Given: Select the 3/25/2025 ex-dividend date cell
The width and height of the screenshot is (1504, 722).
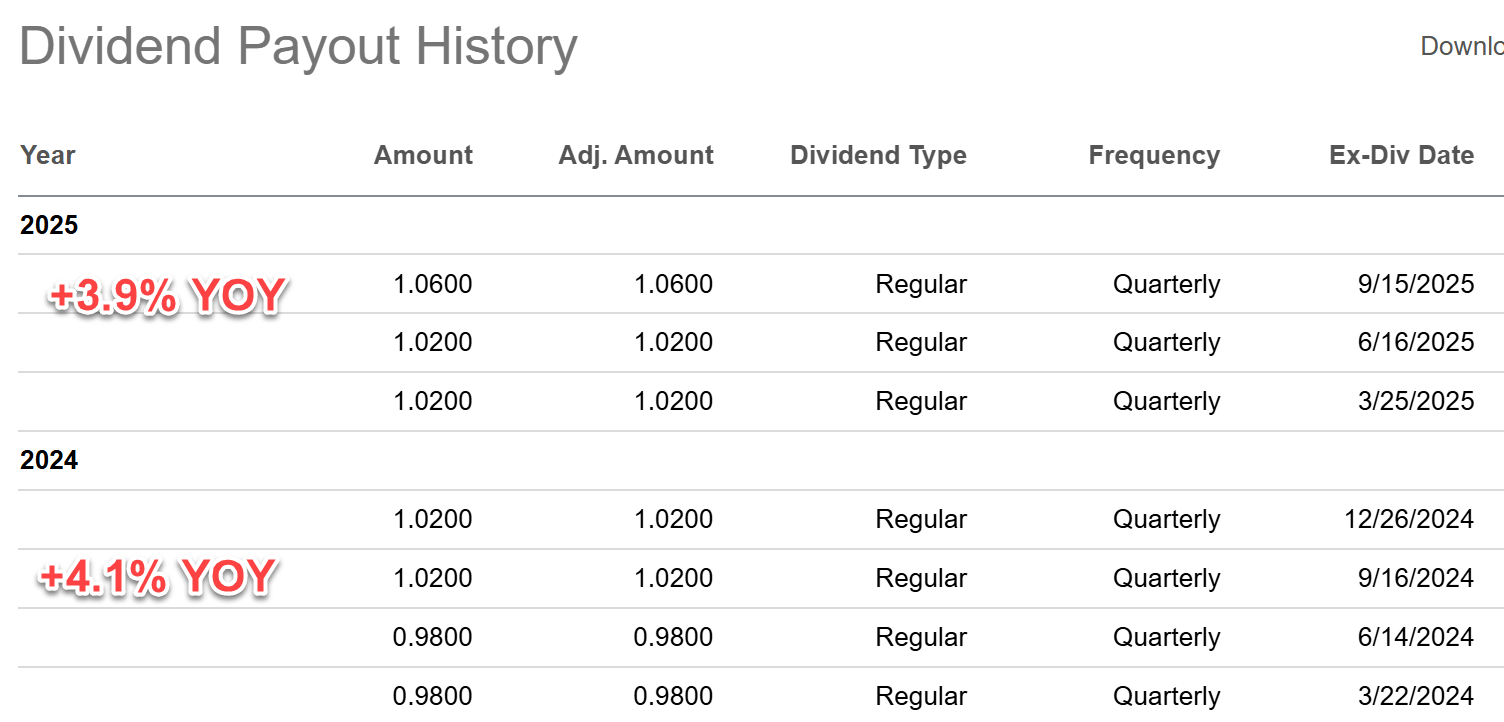Looking at the screenshot, I should tap(1415, 401).
